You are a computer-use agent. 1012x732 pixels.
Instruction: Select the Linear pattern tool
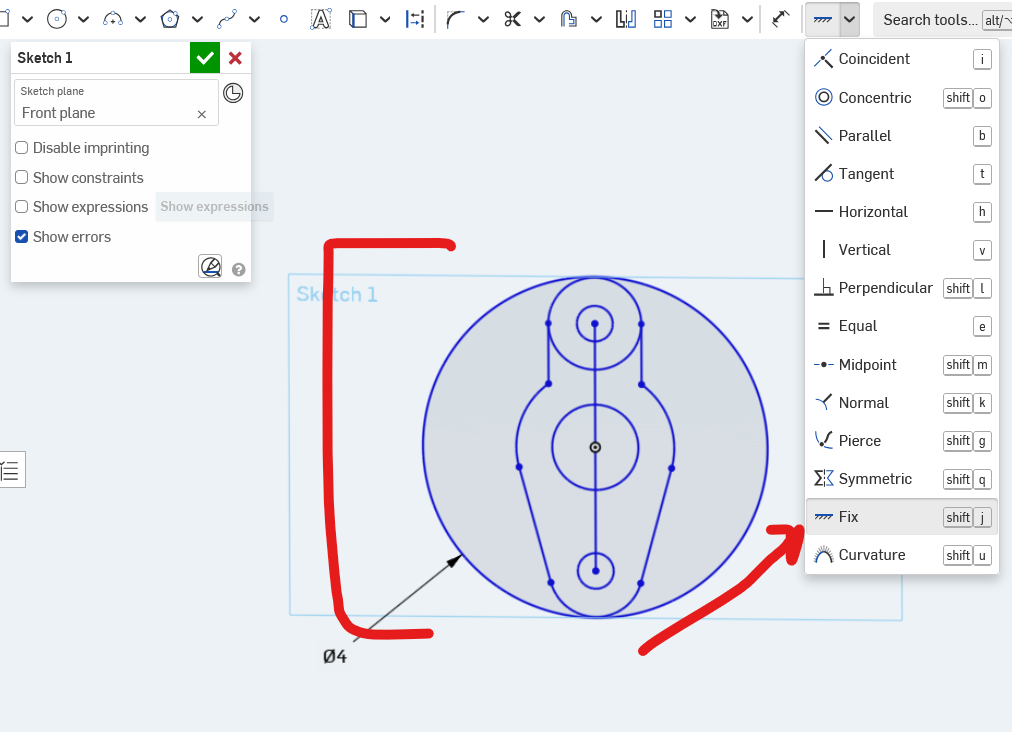pyautogui.click(x=663, y=19)
